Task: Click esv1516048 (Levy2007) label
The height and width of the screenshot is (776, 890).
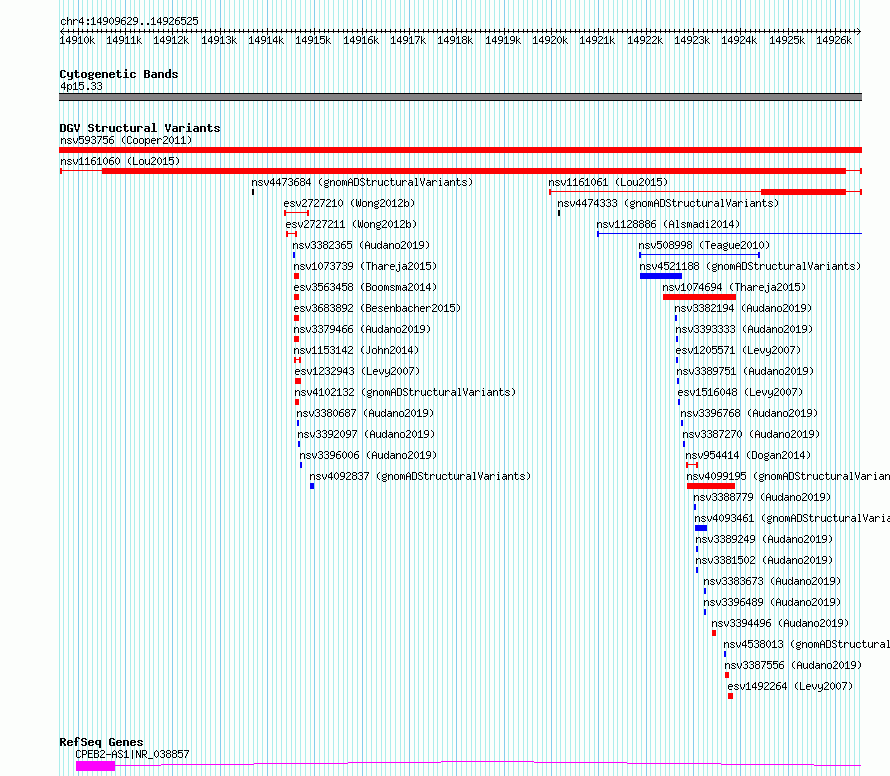Action: pyautogui.click(x=740, y=392)
